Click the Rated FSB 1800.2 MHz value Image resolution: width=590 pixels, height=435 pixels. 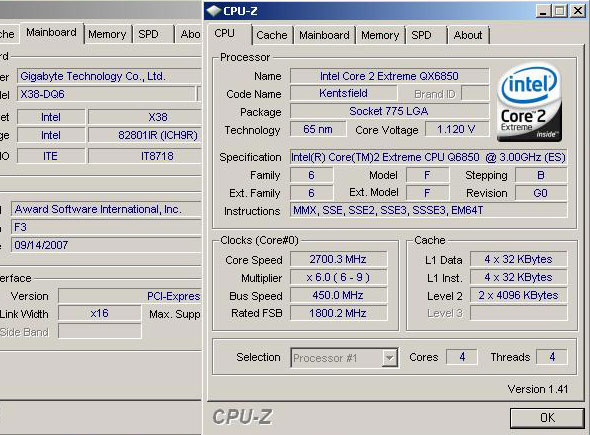coord(338,313)
